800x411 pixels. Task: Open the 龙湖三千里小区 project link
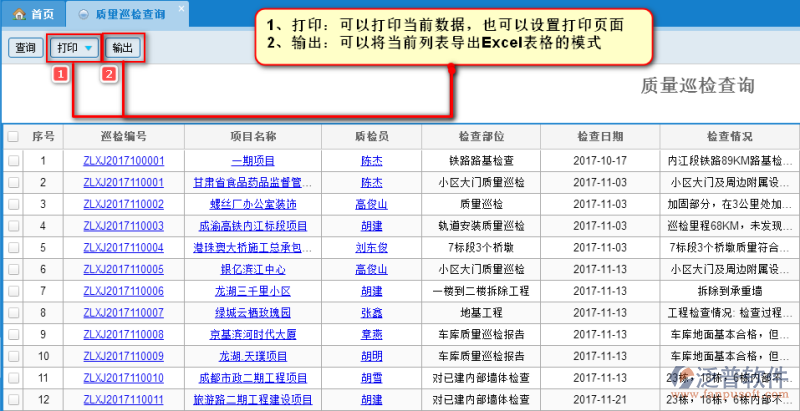(x=253, y=291)
